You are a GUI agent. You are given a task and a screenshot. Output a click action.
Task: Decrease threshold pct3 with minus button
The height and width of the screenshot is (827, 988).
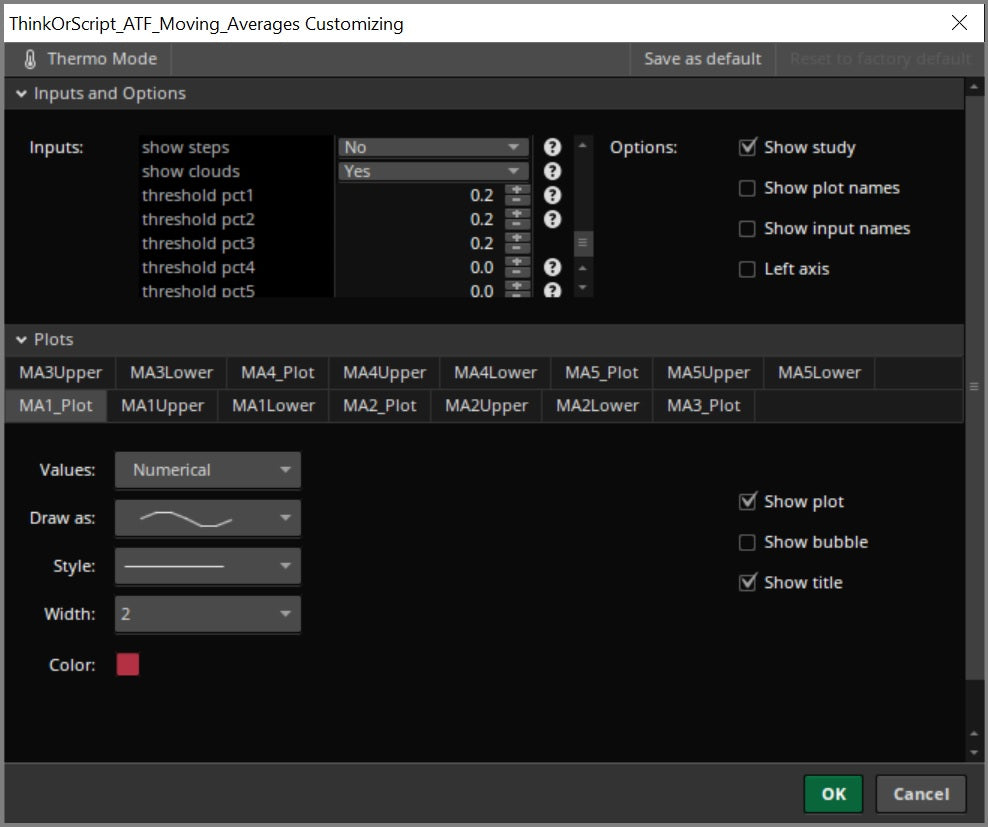[517, 248]
